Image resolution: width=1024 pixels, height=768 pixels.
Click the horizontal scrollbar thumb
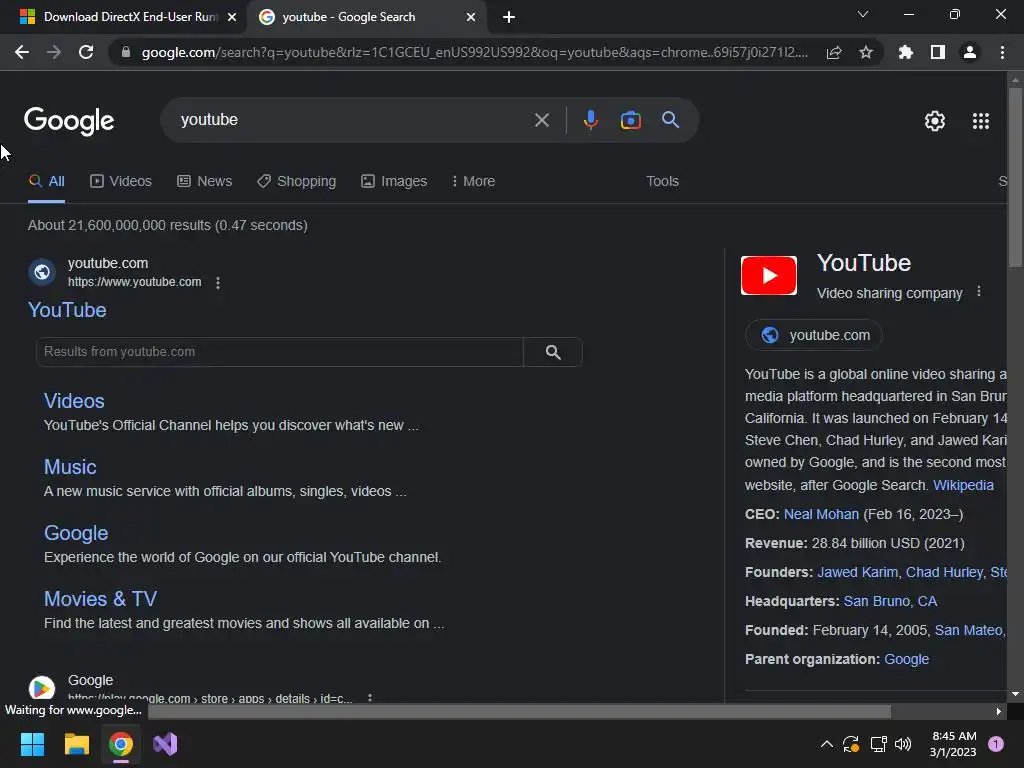pyautogui.click(x=519, y=711)
